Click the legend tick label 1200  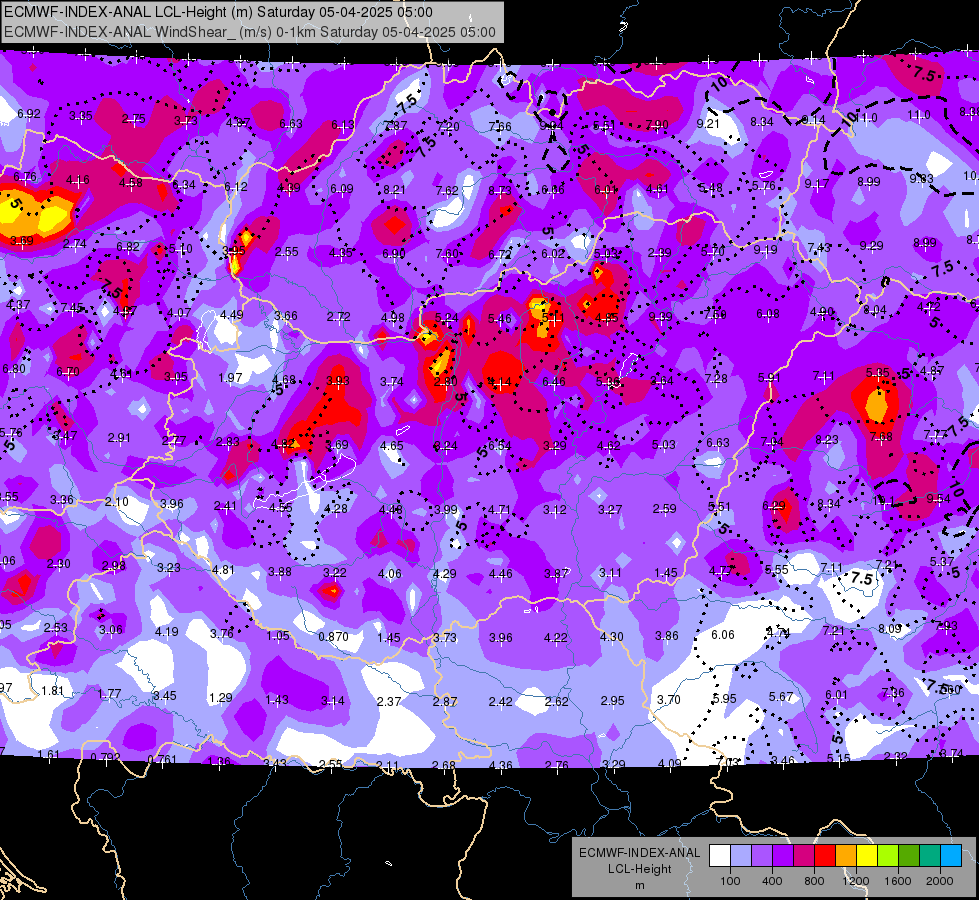[x=856, y=881]
